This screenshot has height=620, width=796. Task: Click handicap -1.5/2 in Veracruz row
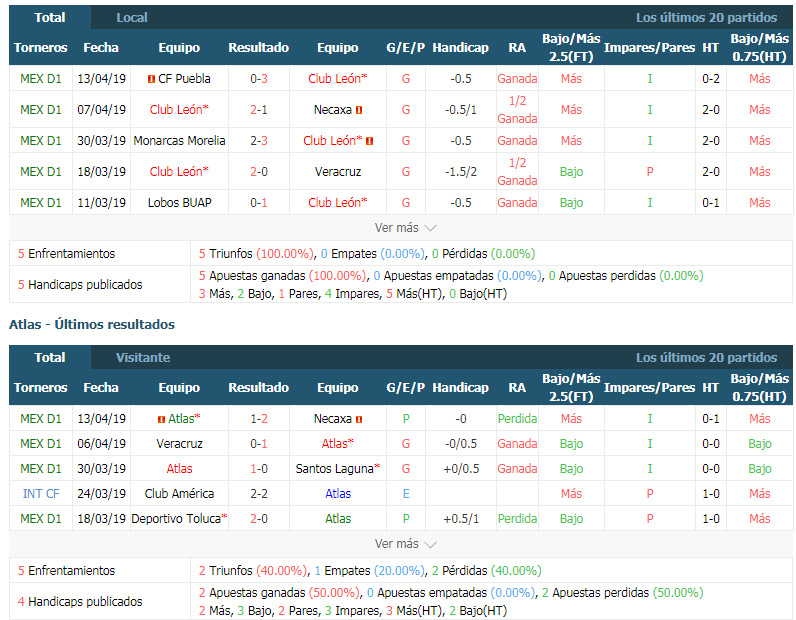461,172
